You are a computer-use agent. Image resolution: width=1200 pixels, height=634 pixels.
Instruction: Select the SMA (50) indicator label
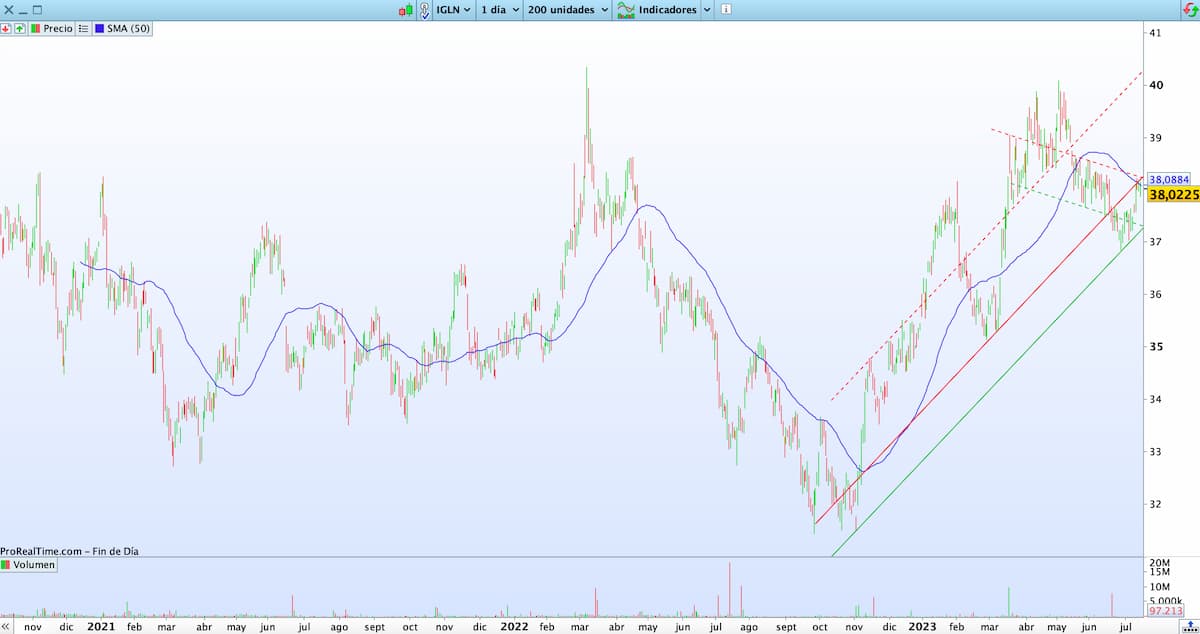(x=128, y=29)
